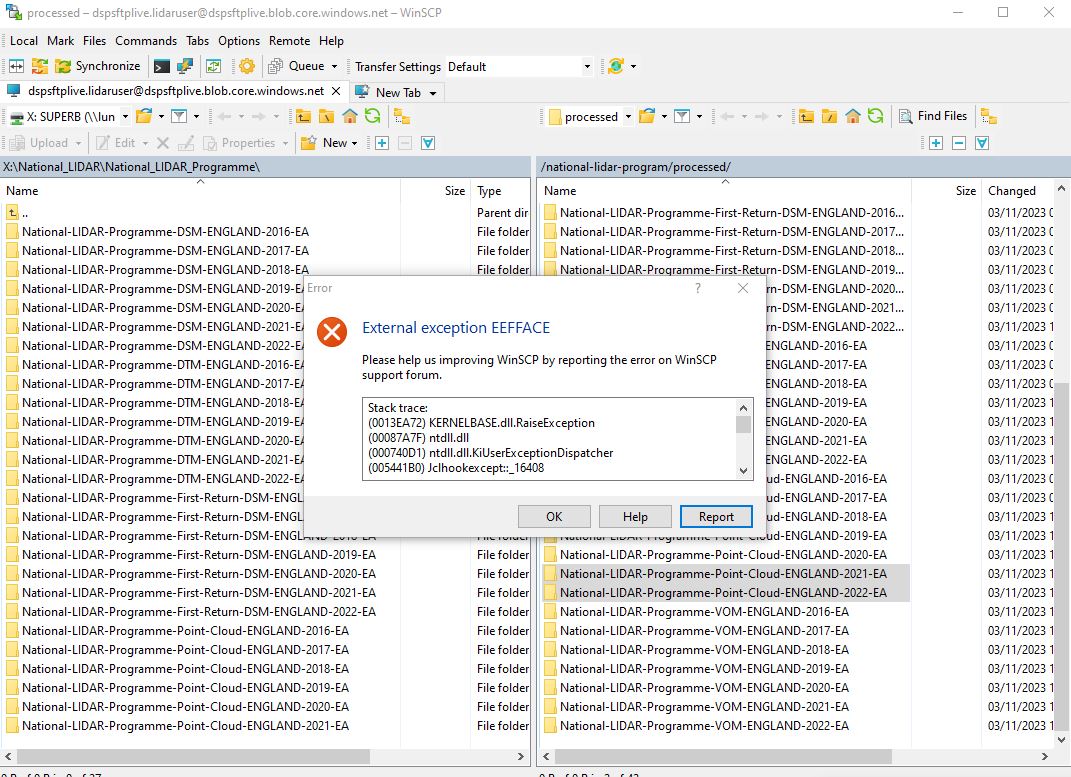Click the local panel filter icon

(178, 116)
